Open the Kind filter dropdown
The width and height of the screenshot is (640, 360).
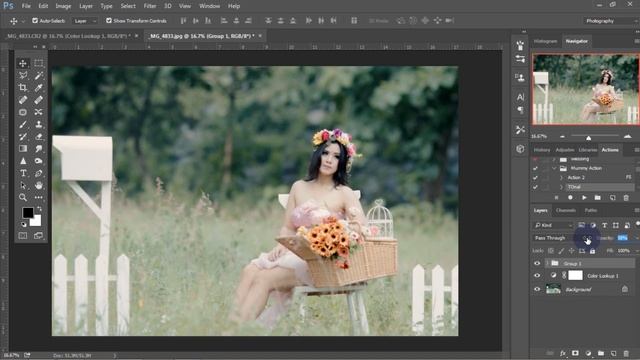(553, 225)
